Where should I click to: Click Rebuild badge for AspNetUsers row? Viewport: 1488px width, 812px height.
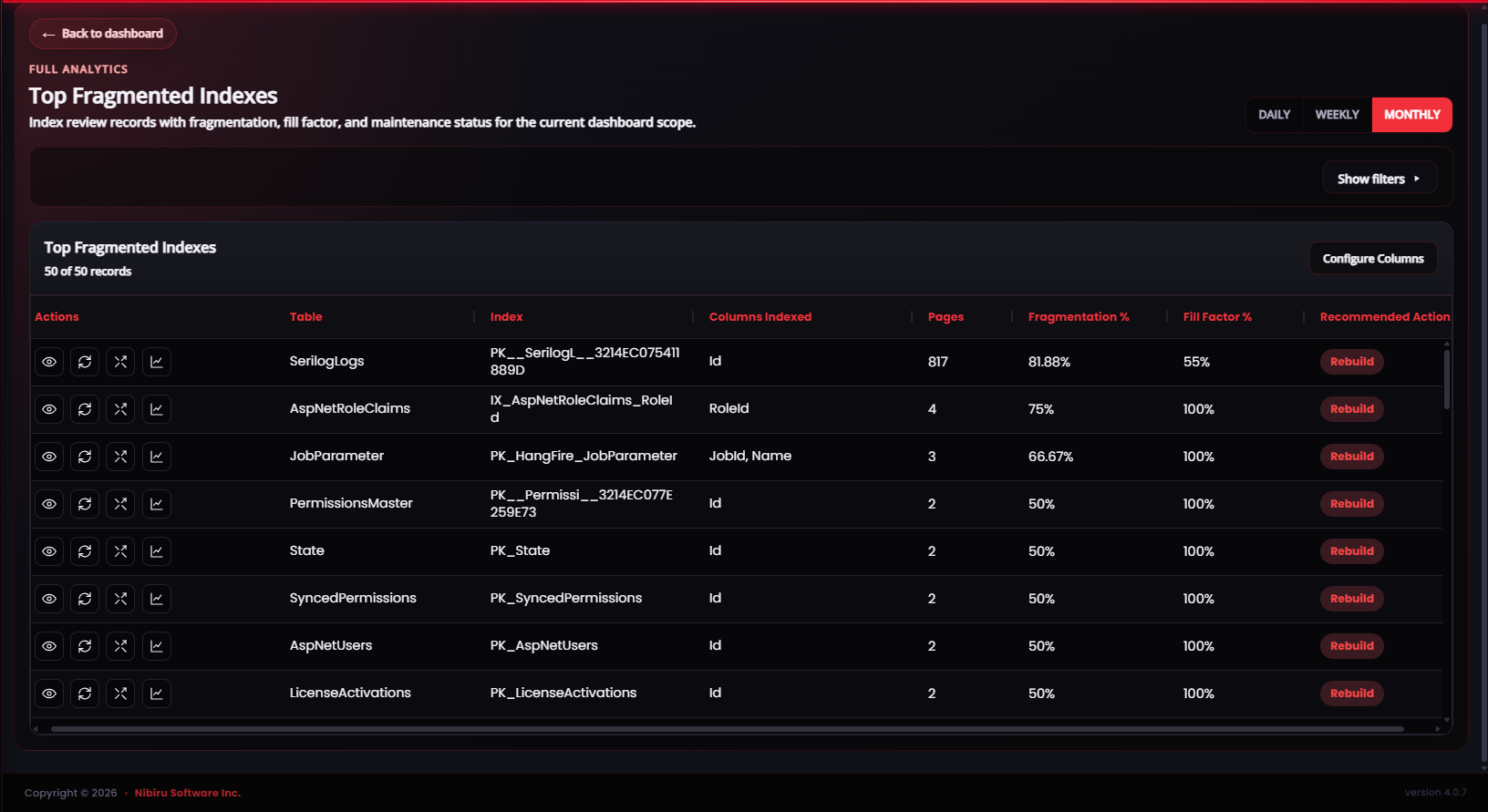pos(1352,646)
